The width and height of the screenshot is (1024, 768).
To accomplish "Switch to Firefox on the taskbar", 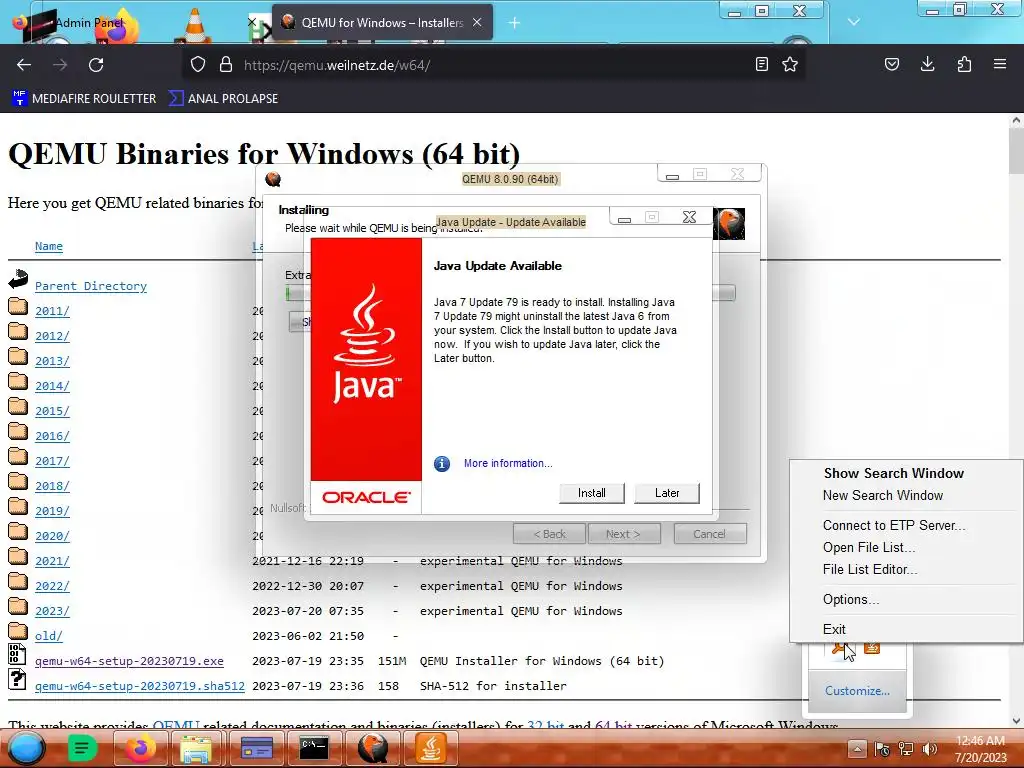I will coord(140,748).
